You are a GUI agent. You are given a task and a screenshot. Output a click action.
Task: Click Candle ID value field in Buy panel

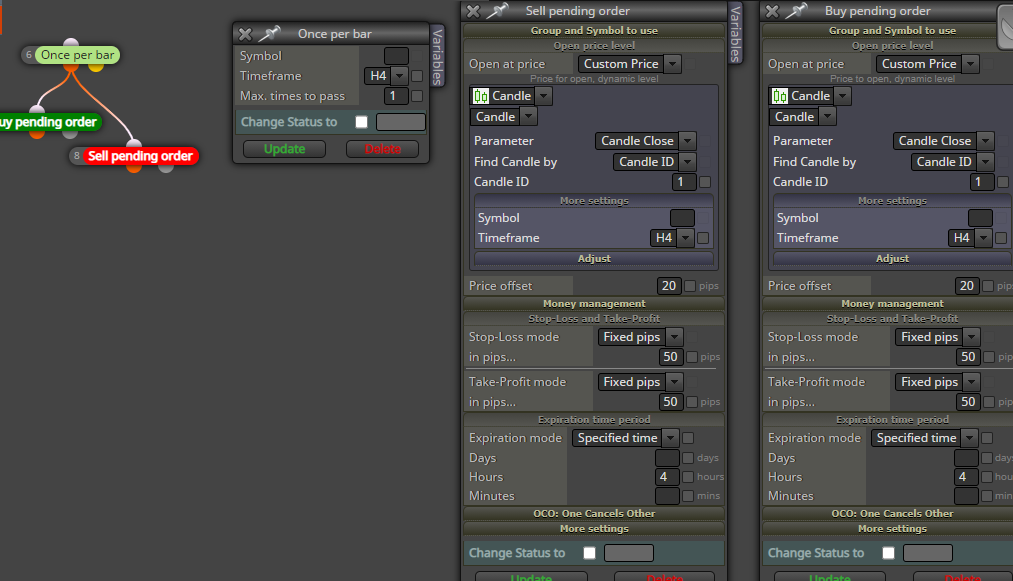pyautogui.click(x=981, y=182)
